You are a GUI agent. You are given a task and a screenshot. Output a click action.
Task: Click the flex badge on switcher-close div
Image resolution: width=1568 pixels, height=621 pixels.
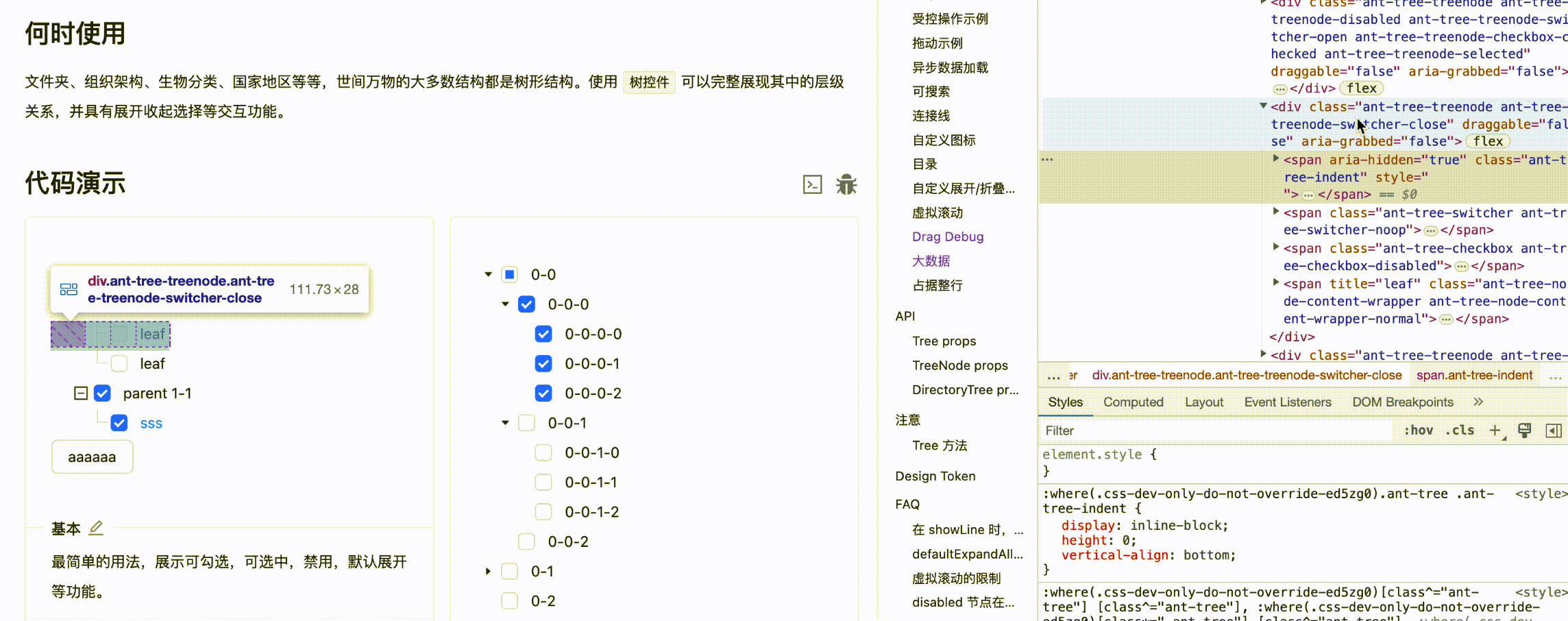pyautogui.click(x=1488, y=141)
